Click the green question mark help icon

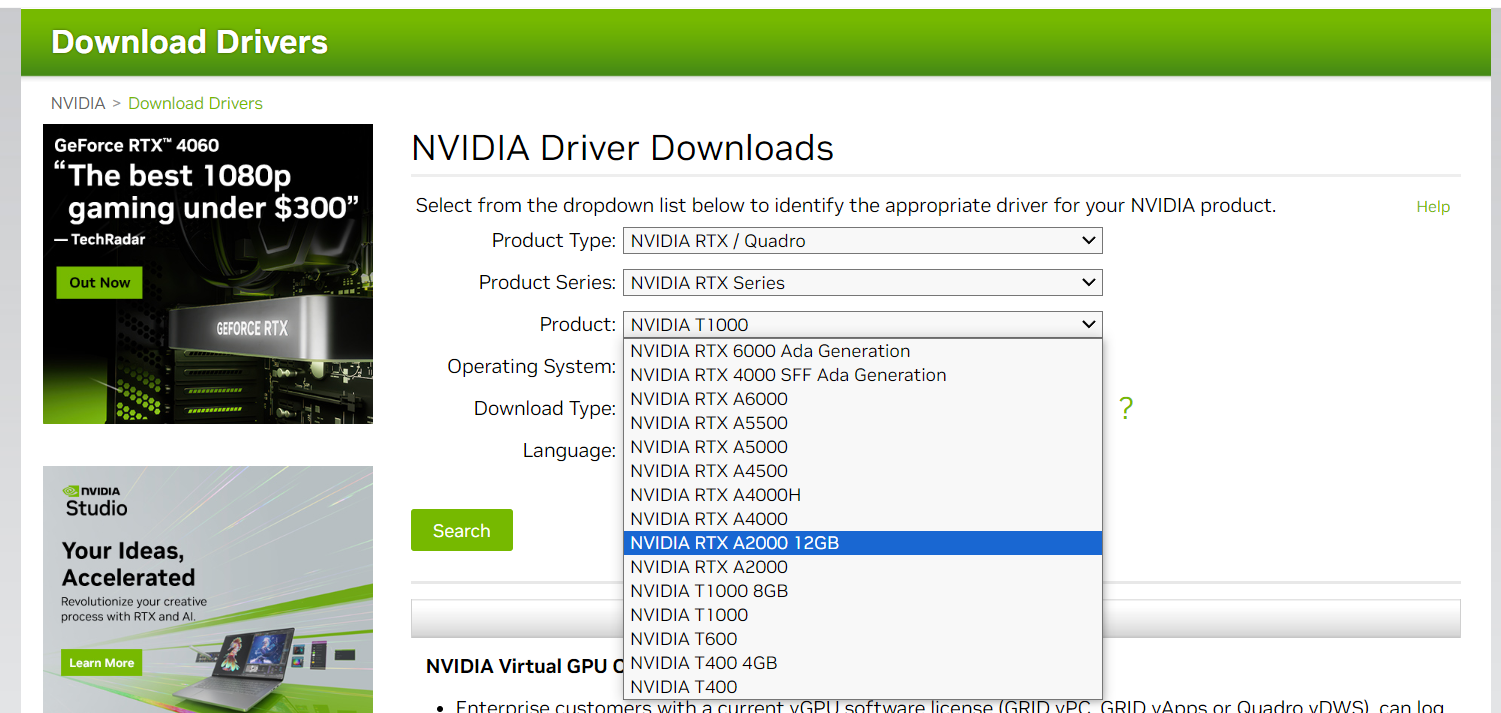(x=1126, y=408)
